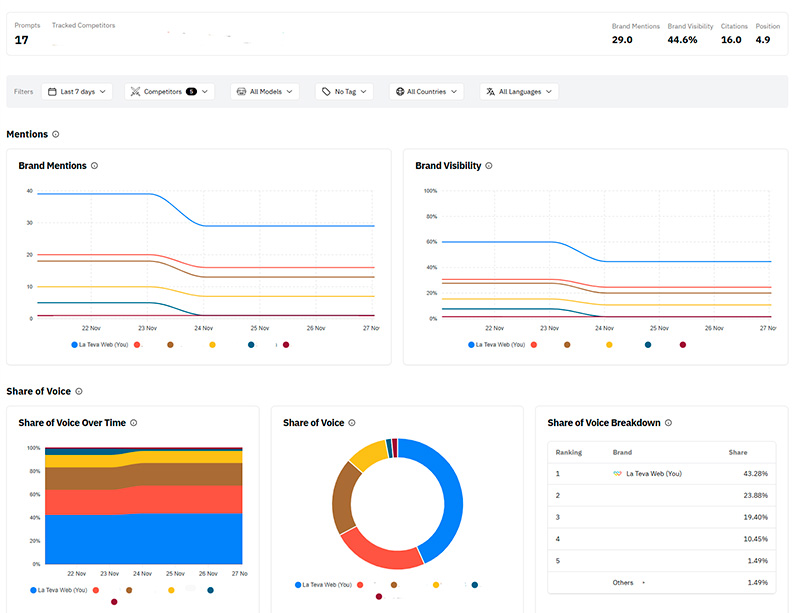The width and height of the screenshot is (800, 613).
Task: Click info icon next to Share of Voice section heading
Action: click(79, 392)
